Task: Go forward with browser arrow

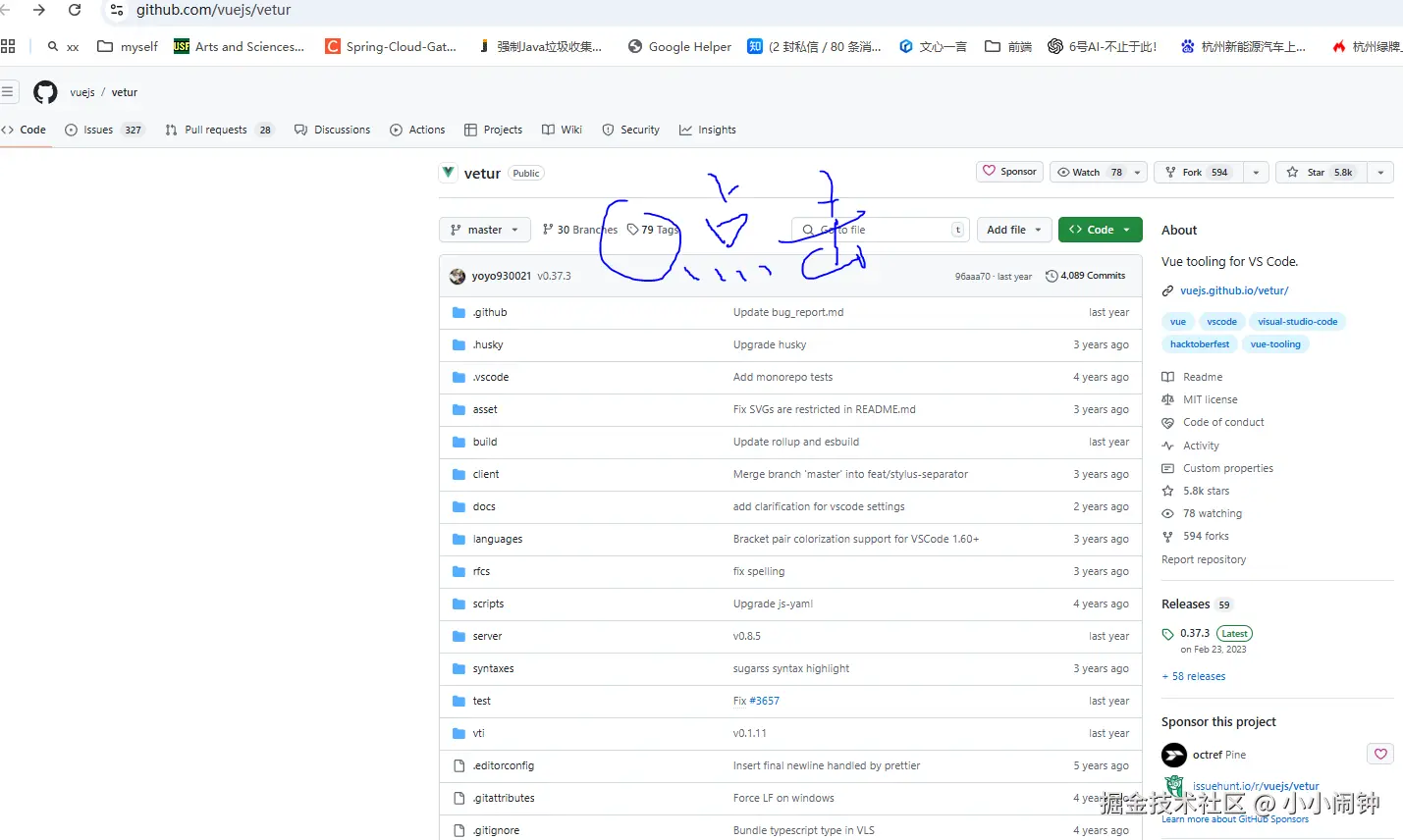Action: (x=39, y=10)
